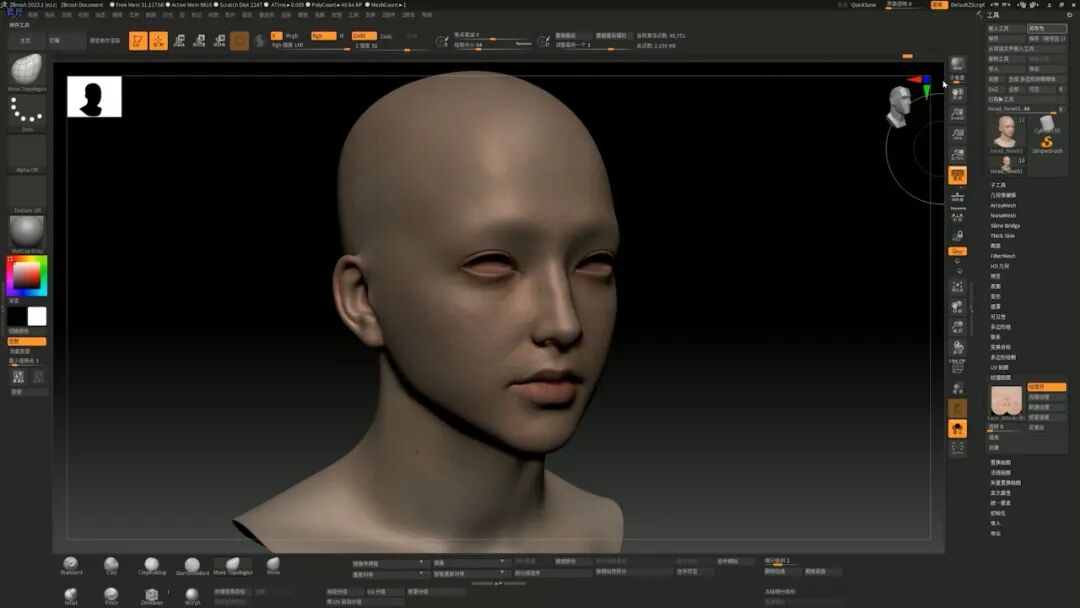1080x608 pixels.
Task: Toggle the Zadd mode button
Action: (364, 36)
